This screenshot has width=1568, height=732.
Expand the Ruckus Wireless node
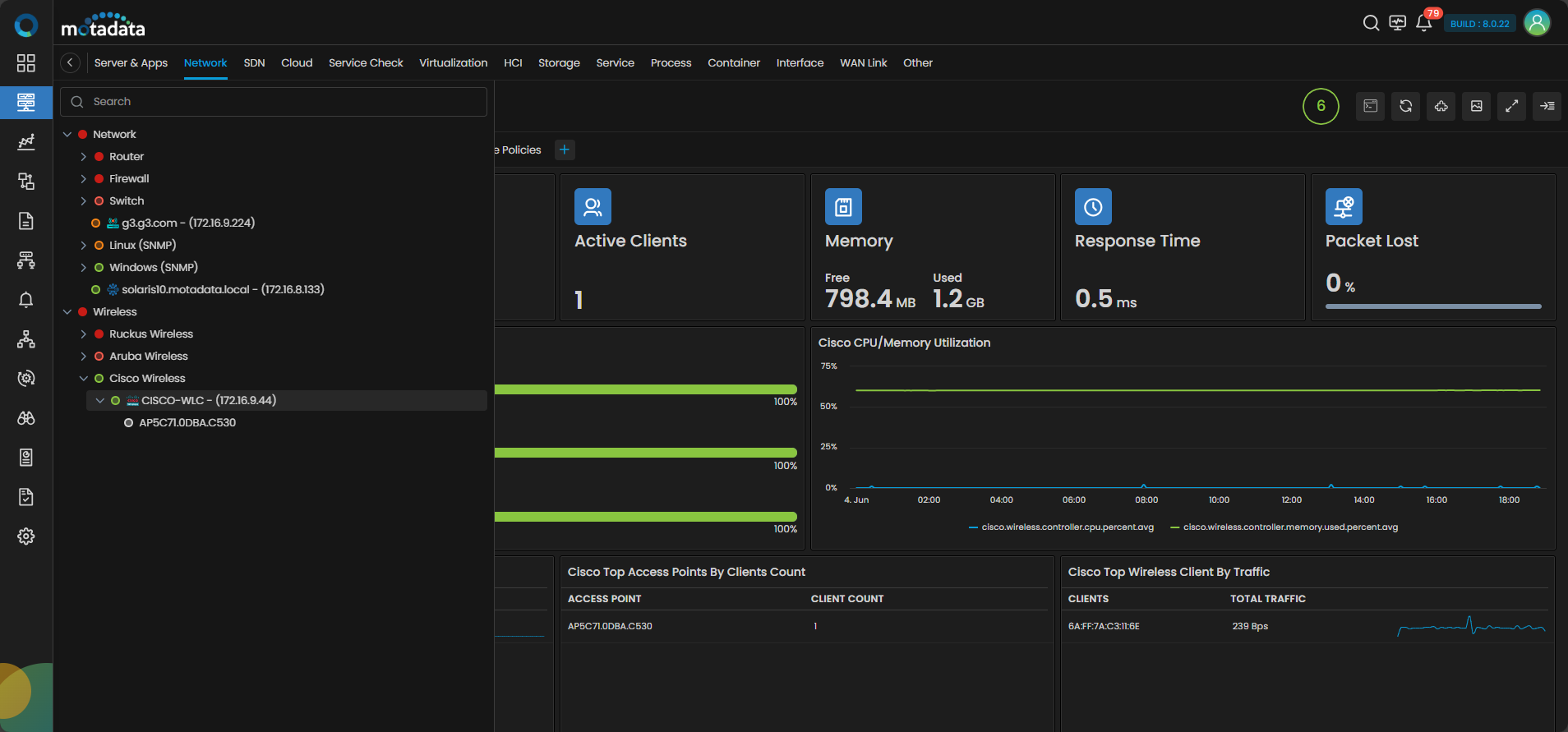click(83, 334)
